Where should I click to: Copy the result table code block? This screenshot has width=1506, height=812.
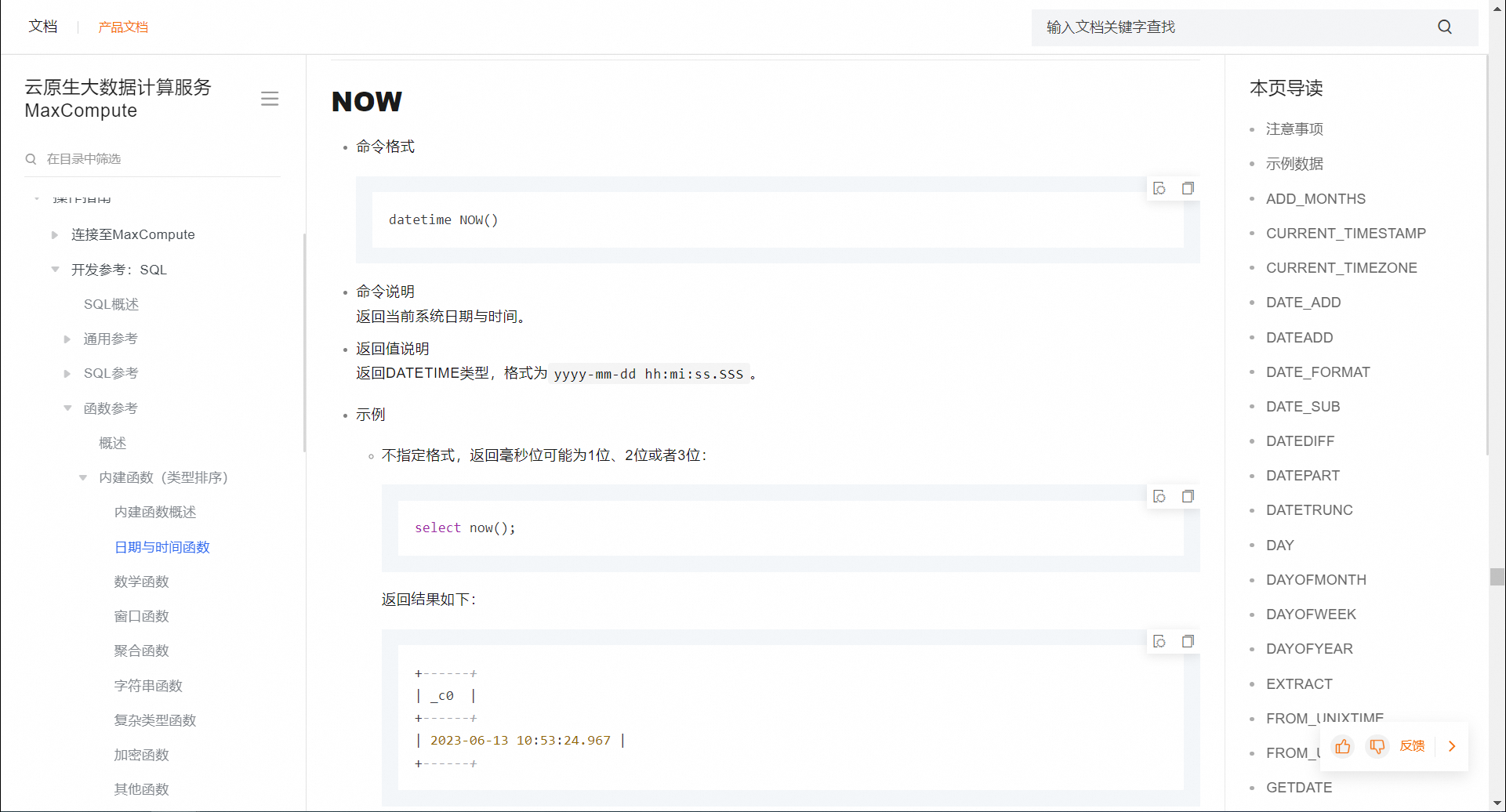[1188, 641]
